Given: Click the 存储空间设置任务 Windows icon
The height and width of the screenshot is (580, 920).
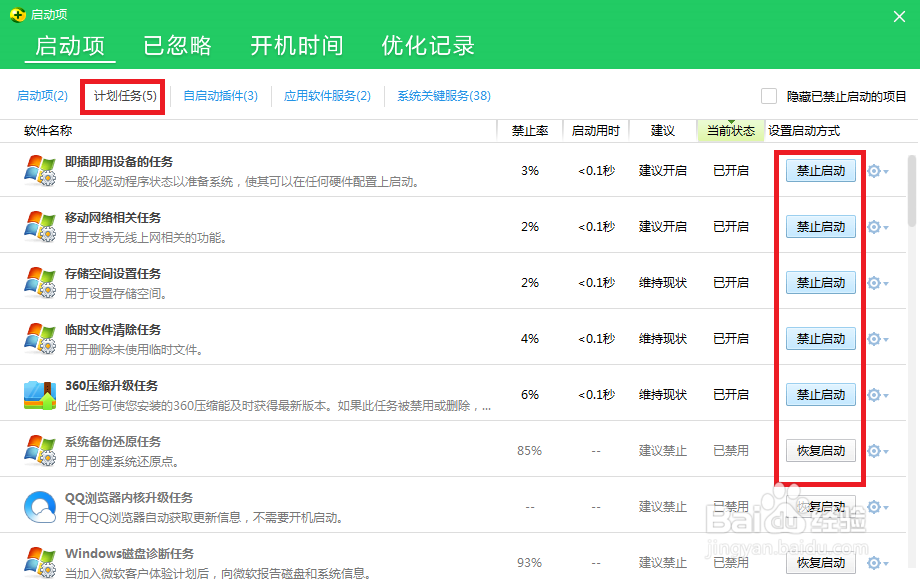Looking at the screenshot, I should coord(41,283).
